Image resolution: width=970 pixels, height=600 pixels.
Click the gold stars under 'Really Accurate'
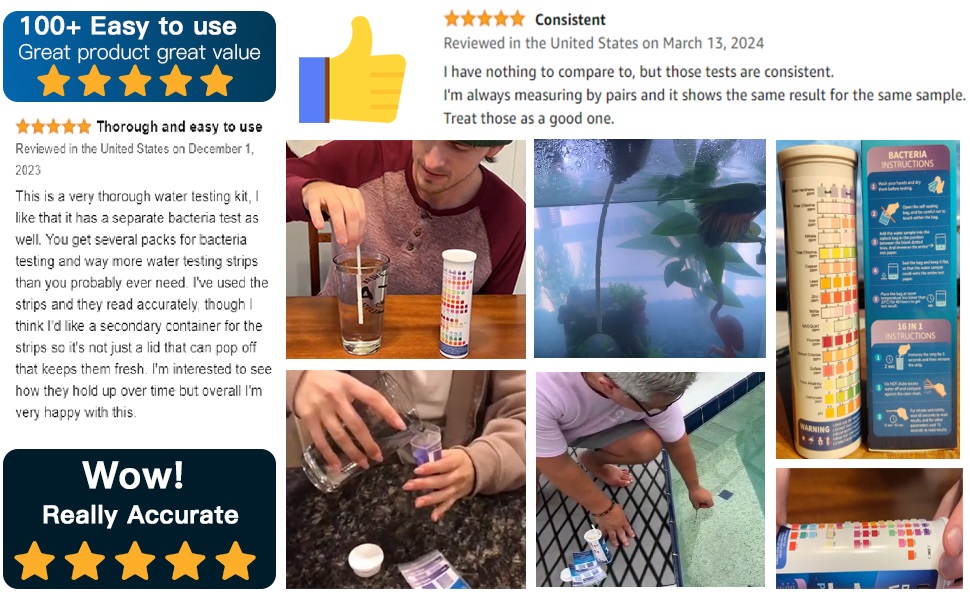tap(135, 561)
